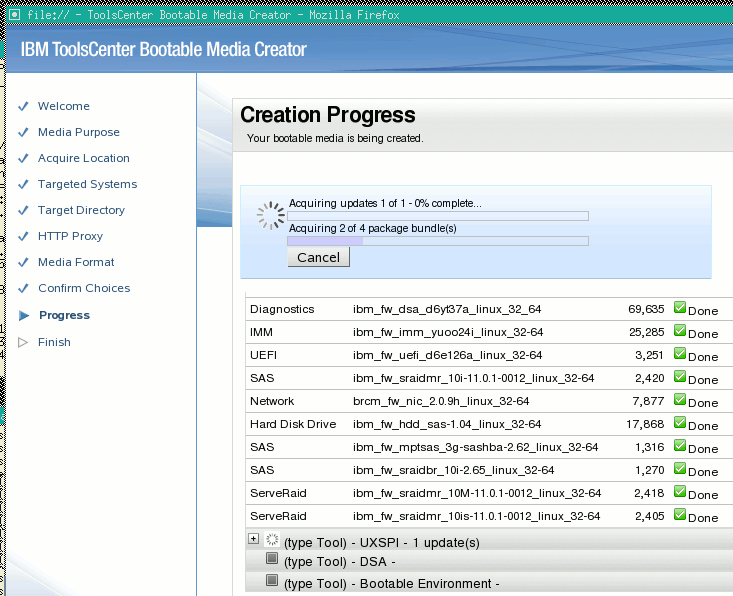The height and width of the screenshot is (596, 733).
Task: Click the checkmark icon beside Media Format
Action: (x=23, y=262)
